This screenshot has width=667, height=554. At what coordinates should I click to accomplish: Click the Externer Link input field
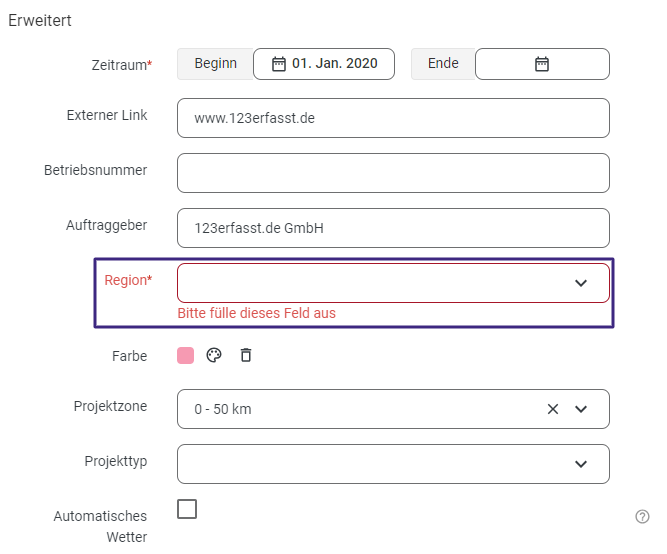point(392,118)
